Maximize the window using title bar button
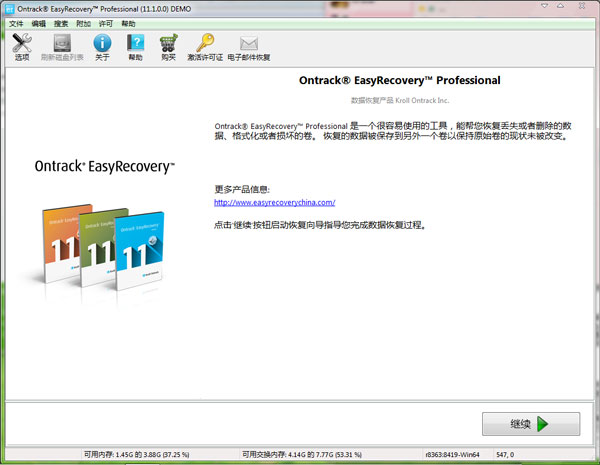 pos(561,6)
